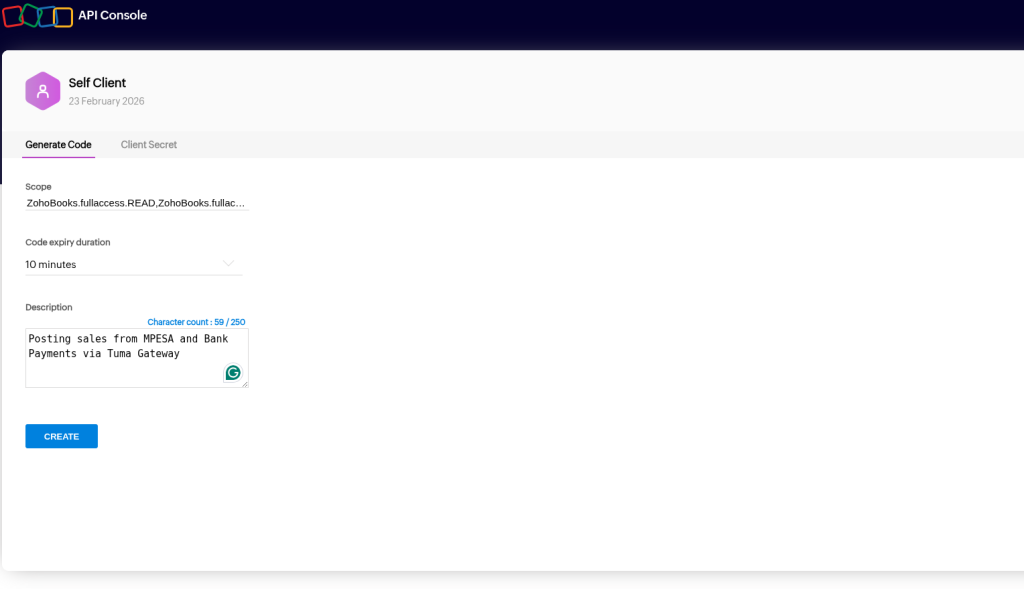Click the Scope input field

click(x=136, y=203)
